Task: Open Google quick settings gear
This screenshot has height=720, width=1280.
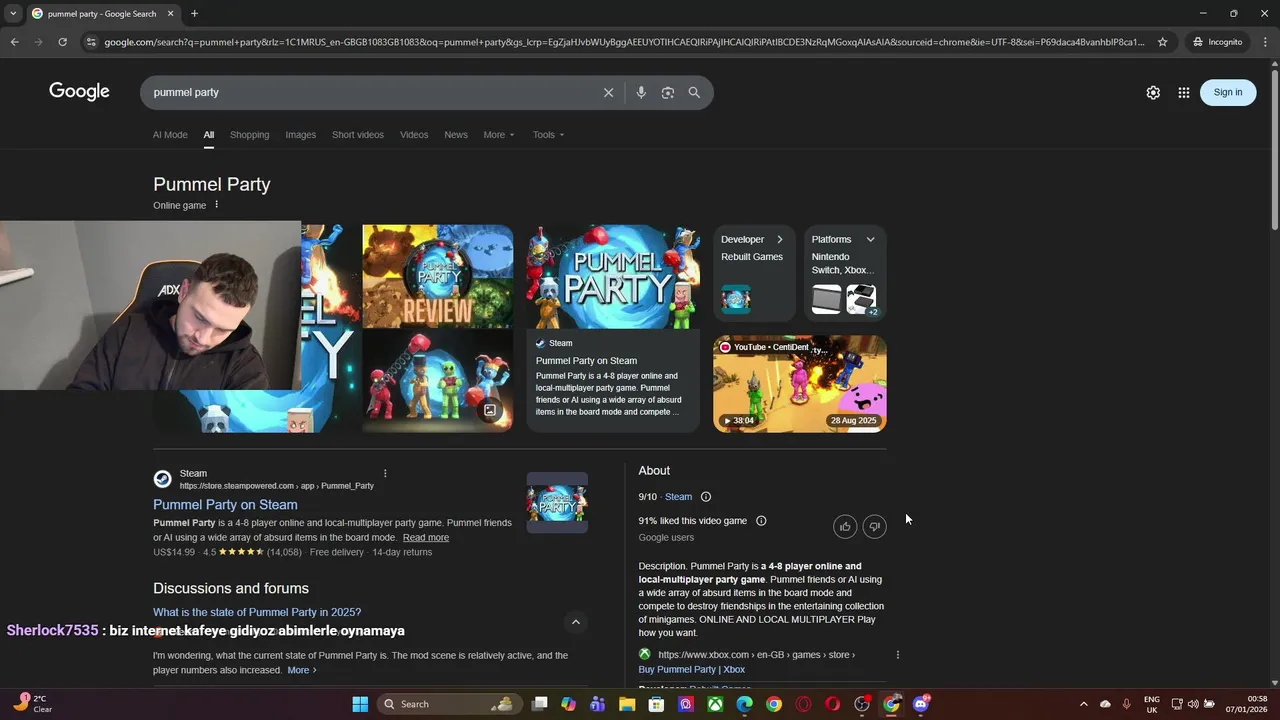Action: coord(1153,92)
